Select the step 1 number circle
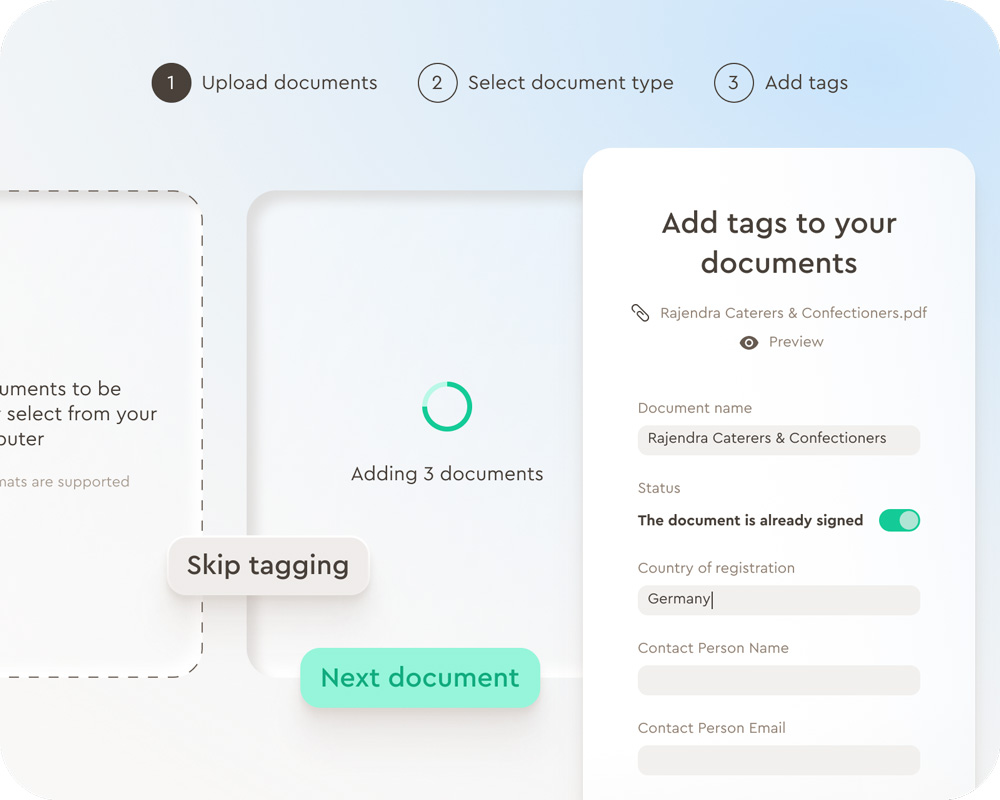The image size is (1000, 800). coord(171,83)
